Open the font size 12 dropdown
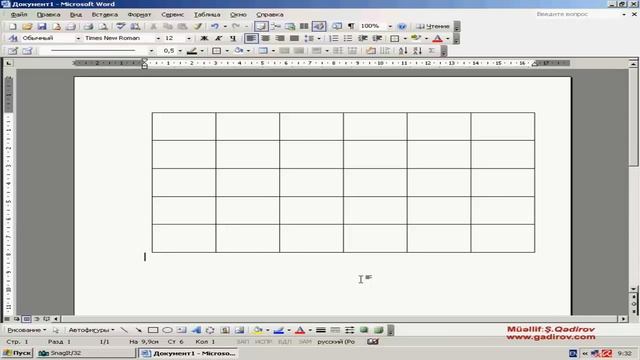This screenshot has height=360, width=640. (189, 38)
